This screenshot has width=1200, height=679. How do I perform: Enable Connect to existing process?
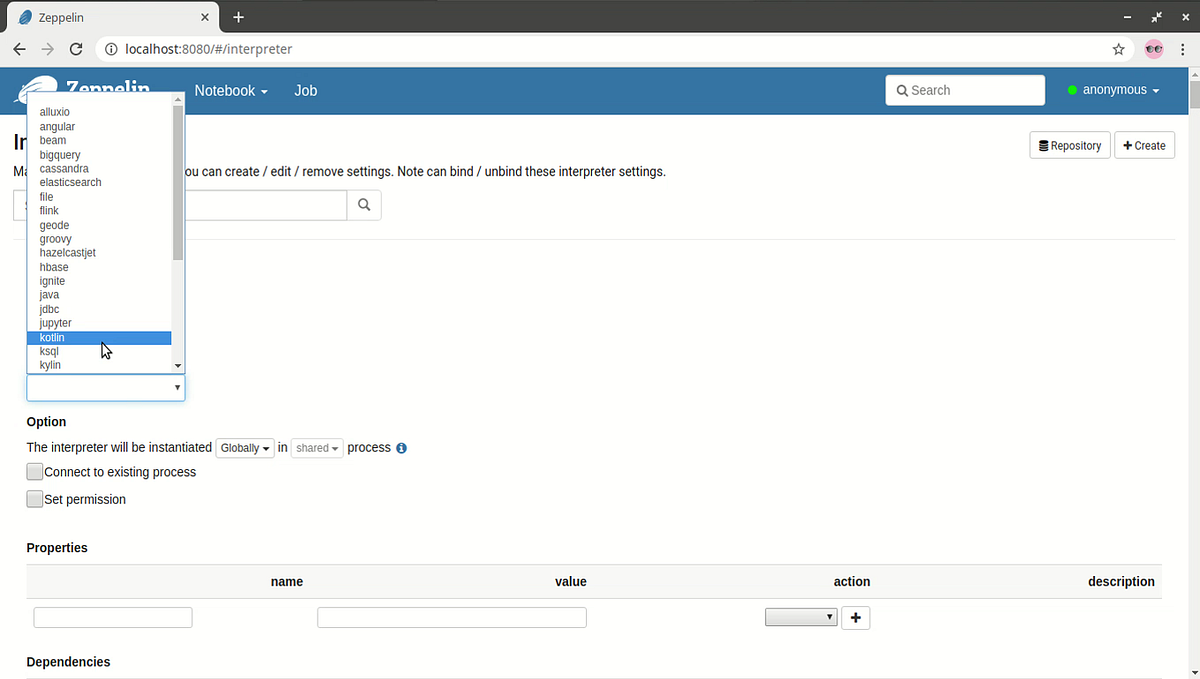(34, 471)
